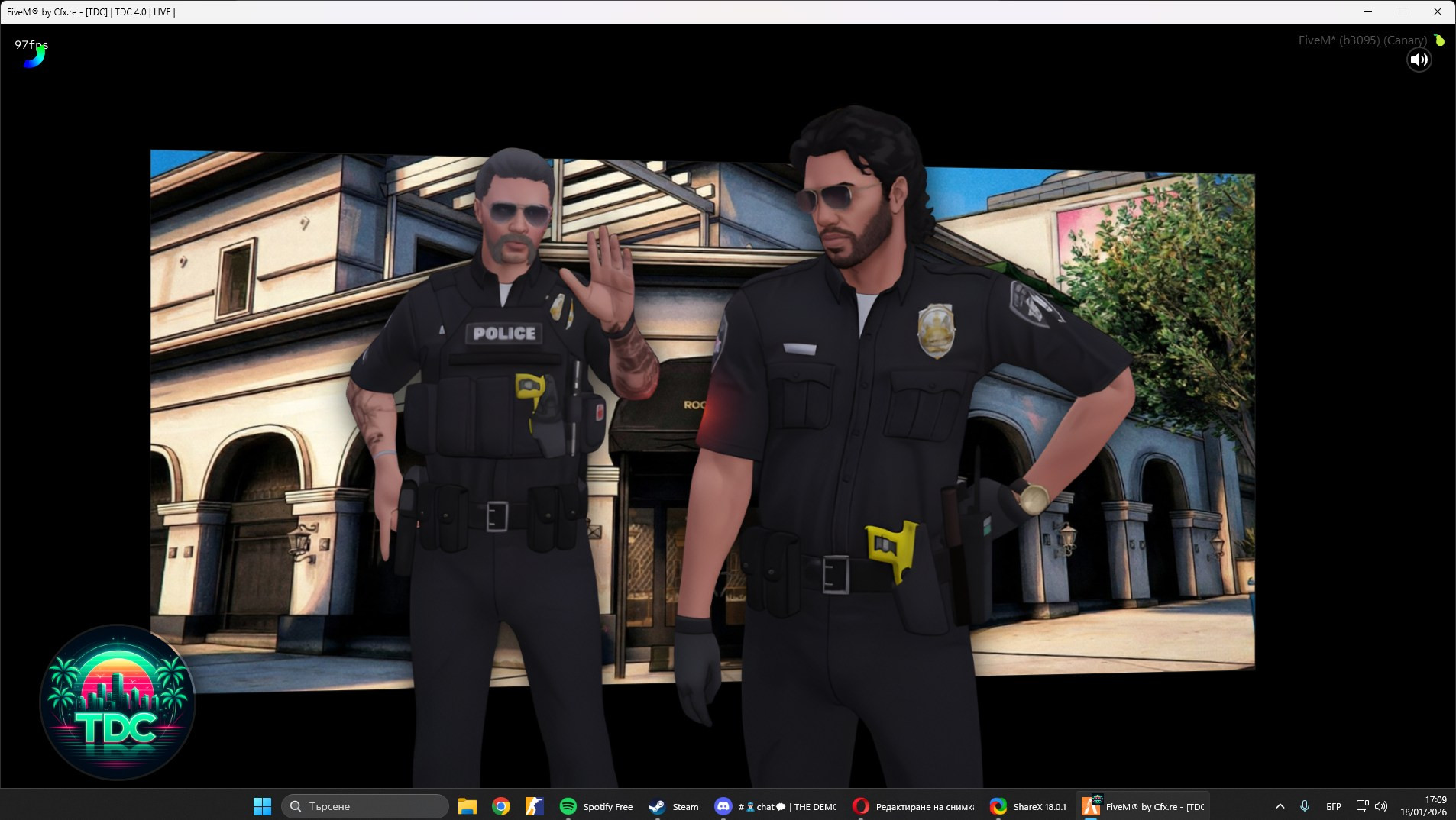
Task: Launch Google Chrome from the taskbar
Action: (x=501, y=806)
